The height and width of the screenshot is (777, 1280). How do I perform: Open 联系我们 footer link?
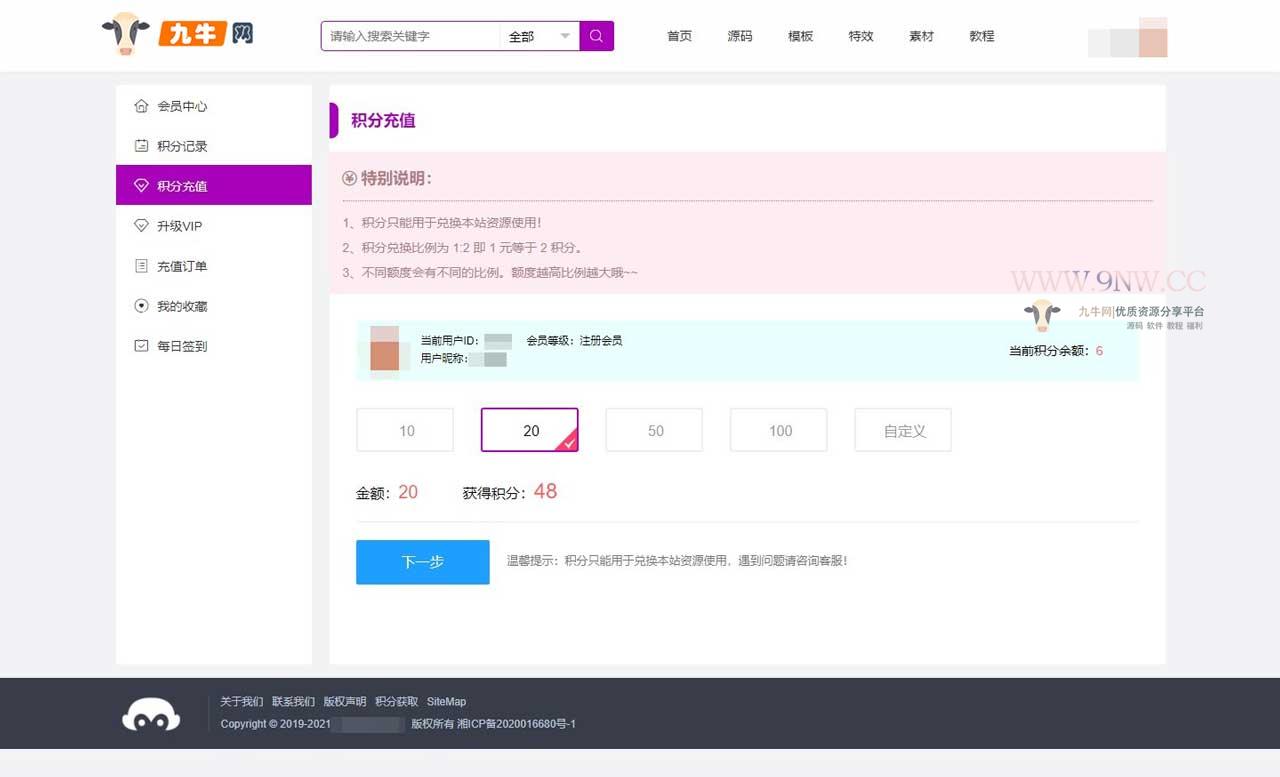pos(293,701)
